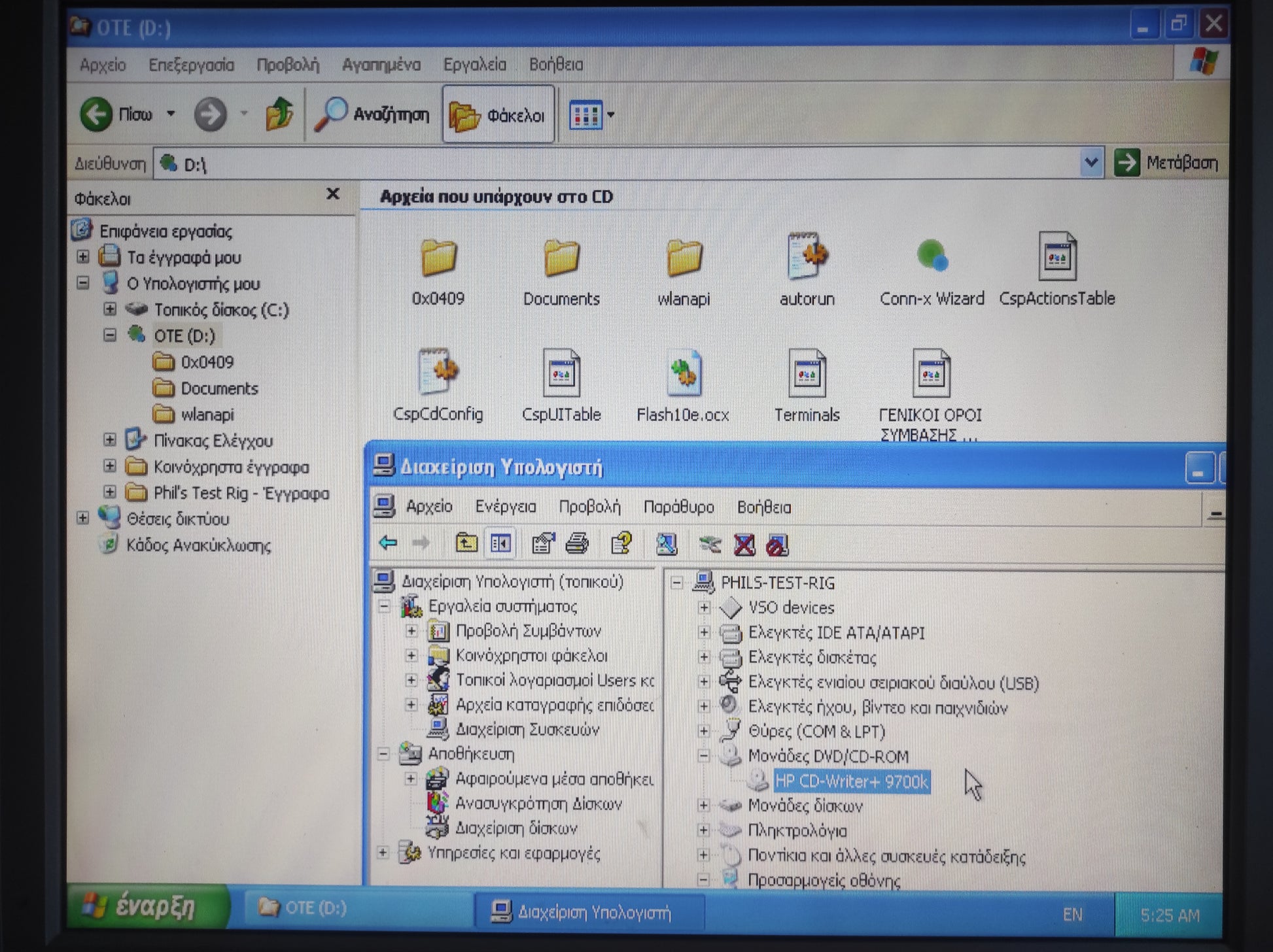The height and width of the screenshot is (952, 1273).
Task: Click the help question mark toolbar icon
Action: click(x=621, y=543)
